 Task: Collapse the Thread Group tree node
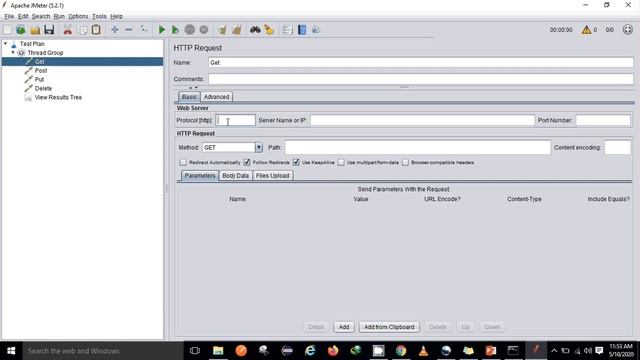(x=13, y=52)
